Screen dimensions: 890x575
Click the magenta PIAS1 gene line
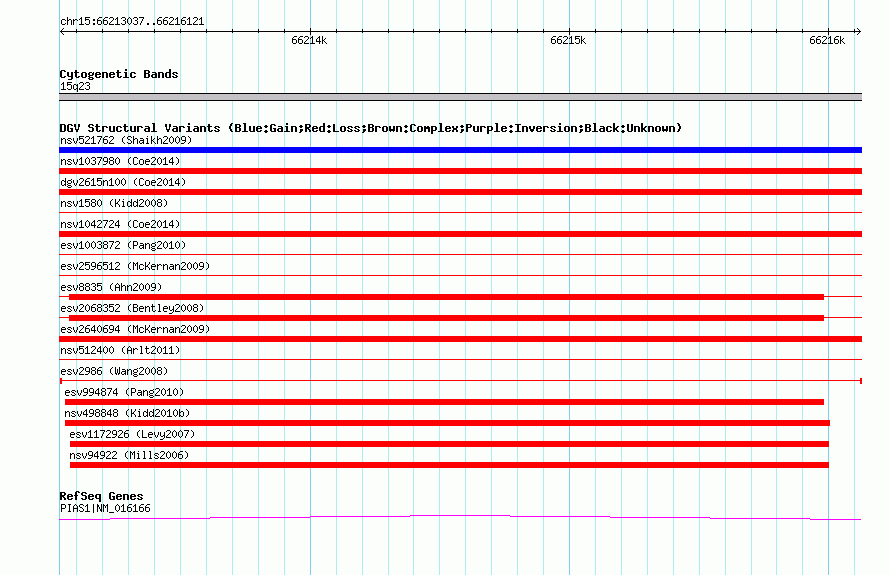pos(460,517)
